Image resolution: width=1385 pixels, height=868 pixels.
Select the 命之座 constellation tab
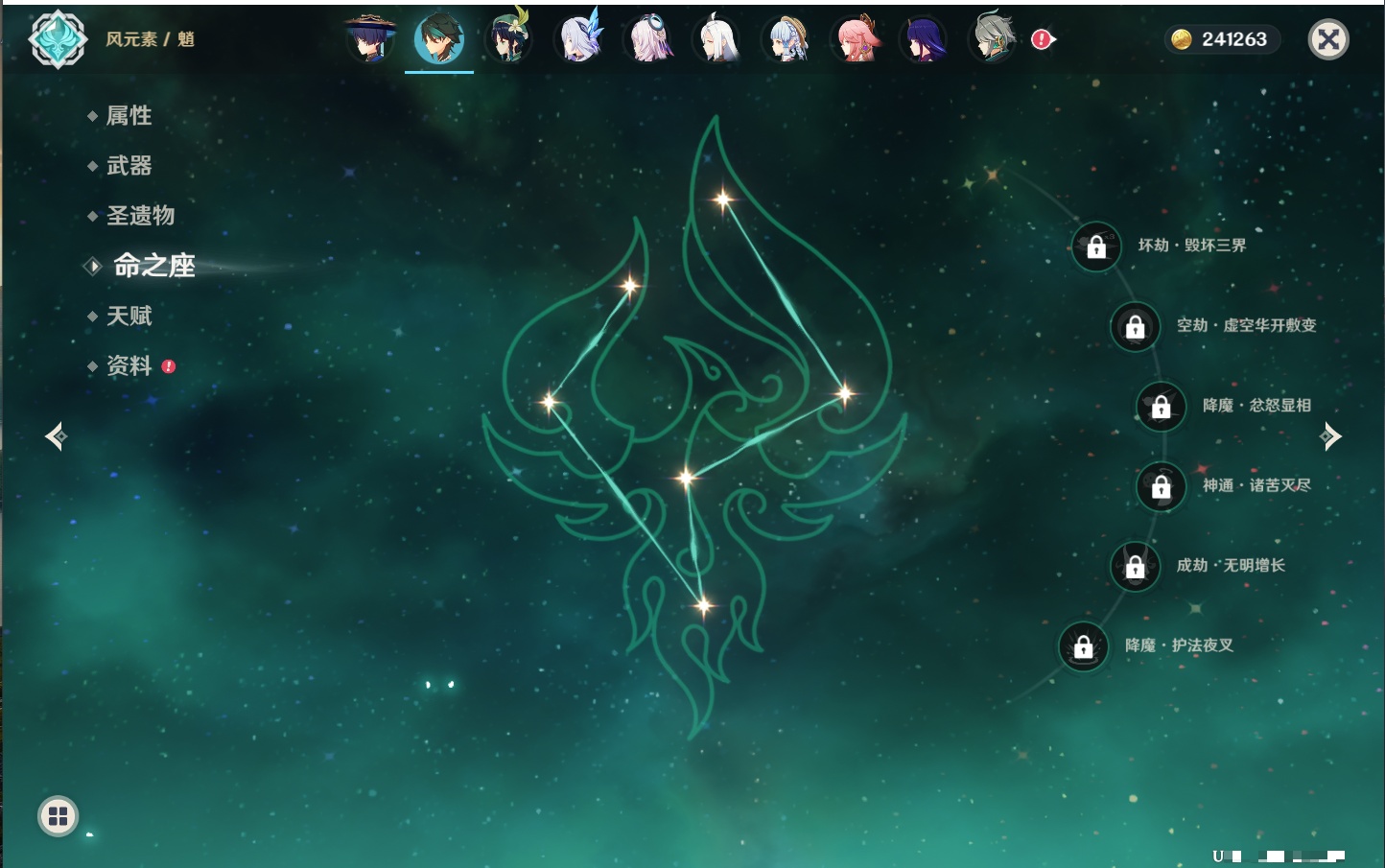[x=153, y=266]
